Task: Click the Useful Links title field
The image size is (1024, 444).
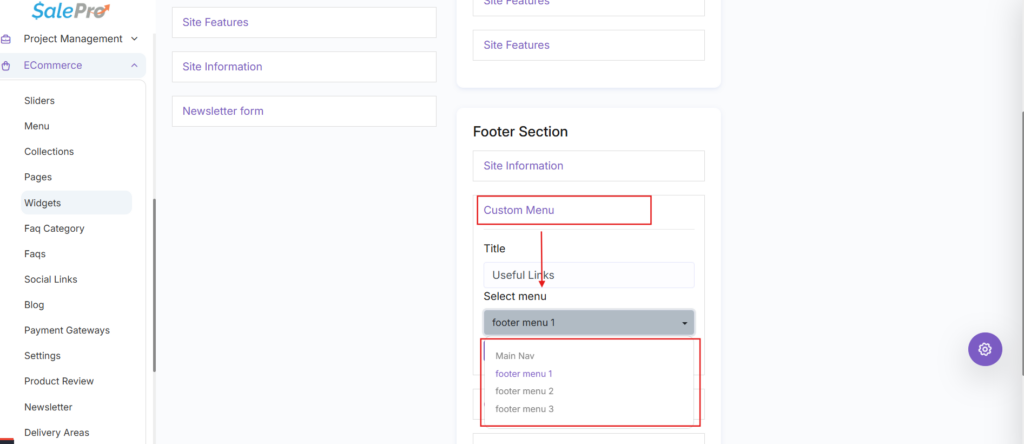Action: (x=588, y=275)
